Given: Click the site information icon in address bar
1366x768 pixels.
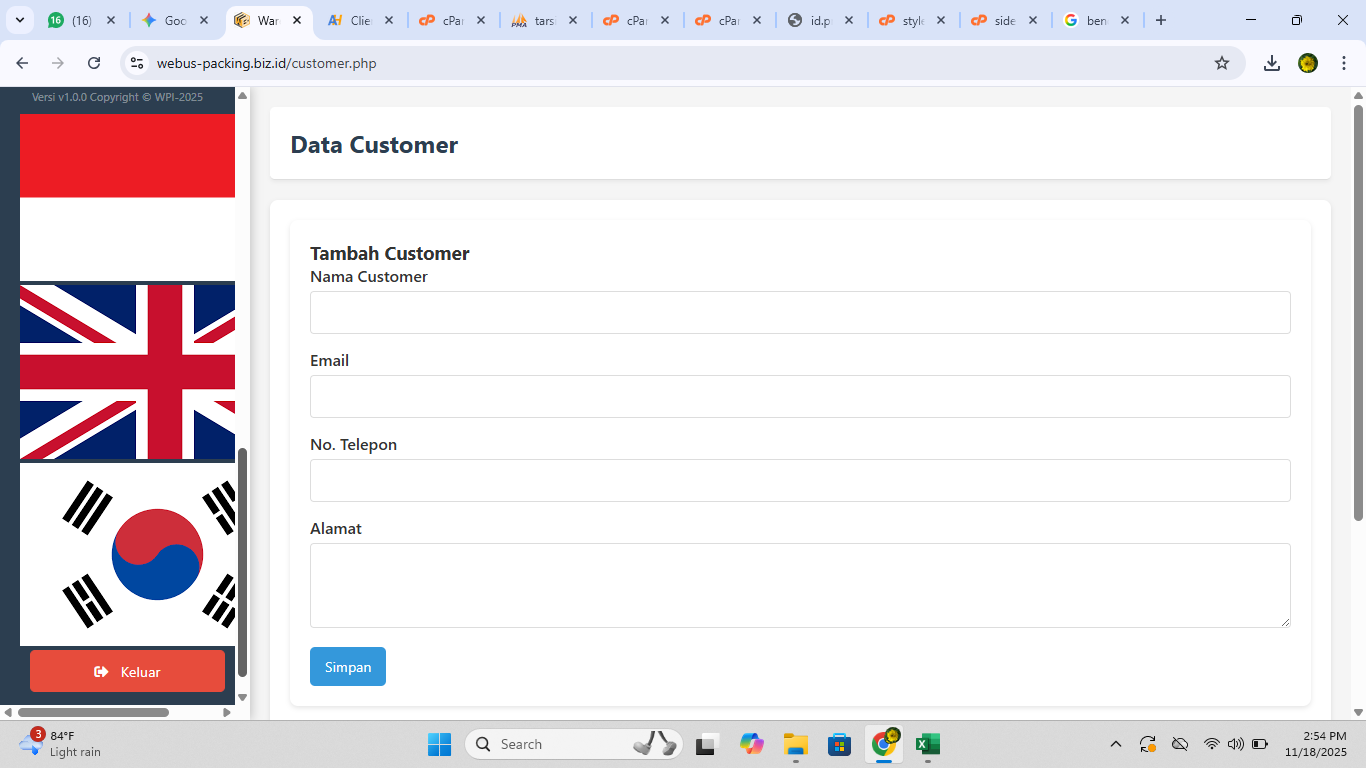Looking at the screenshot, I should pos(137,63).
